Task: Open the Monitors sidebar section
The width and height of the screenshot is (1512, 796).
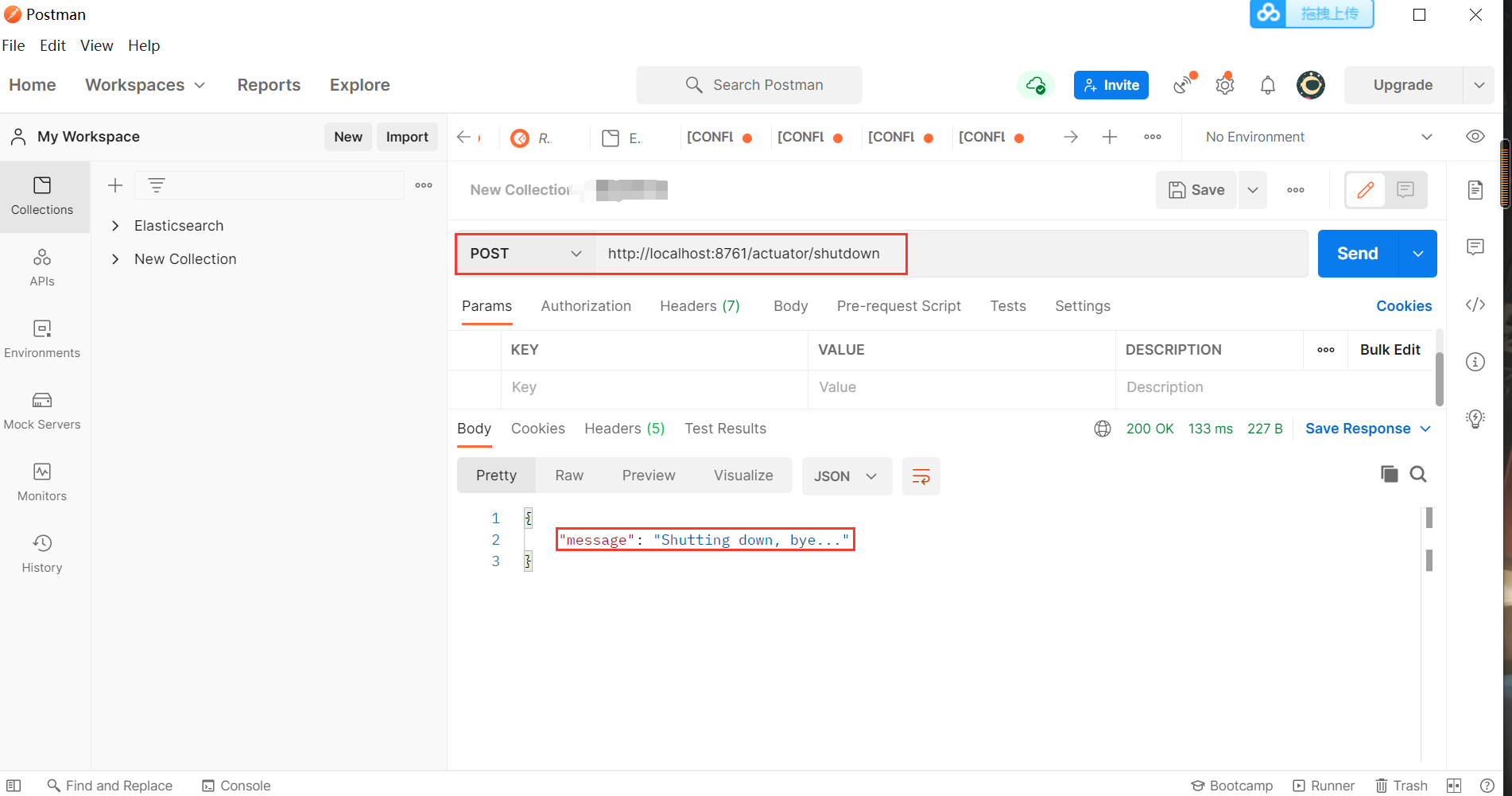Action: 42,483
